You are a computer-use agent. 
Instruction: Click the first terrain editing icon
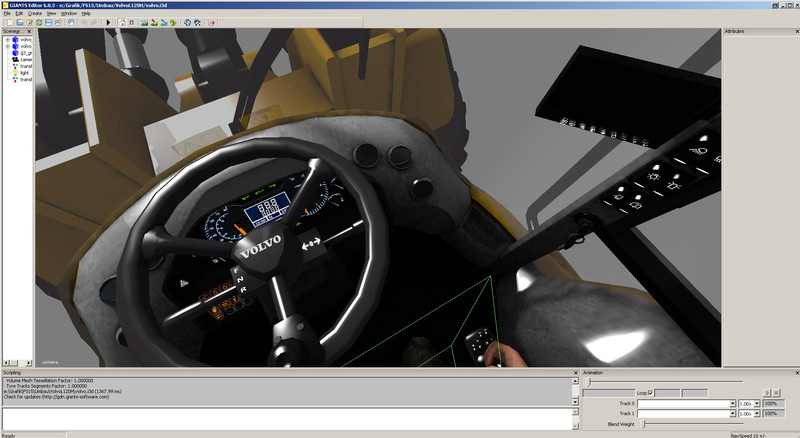(144, 22)
